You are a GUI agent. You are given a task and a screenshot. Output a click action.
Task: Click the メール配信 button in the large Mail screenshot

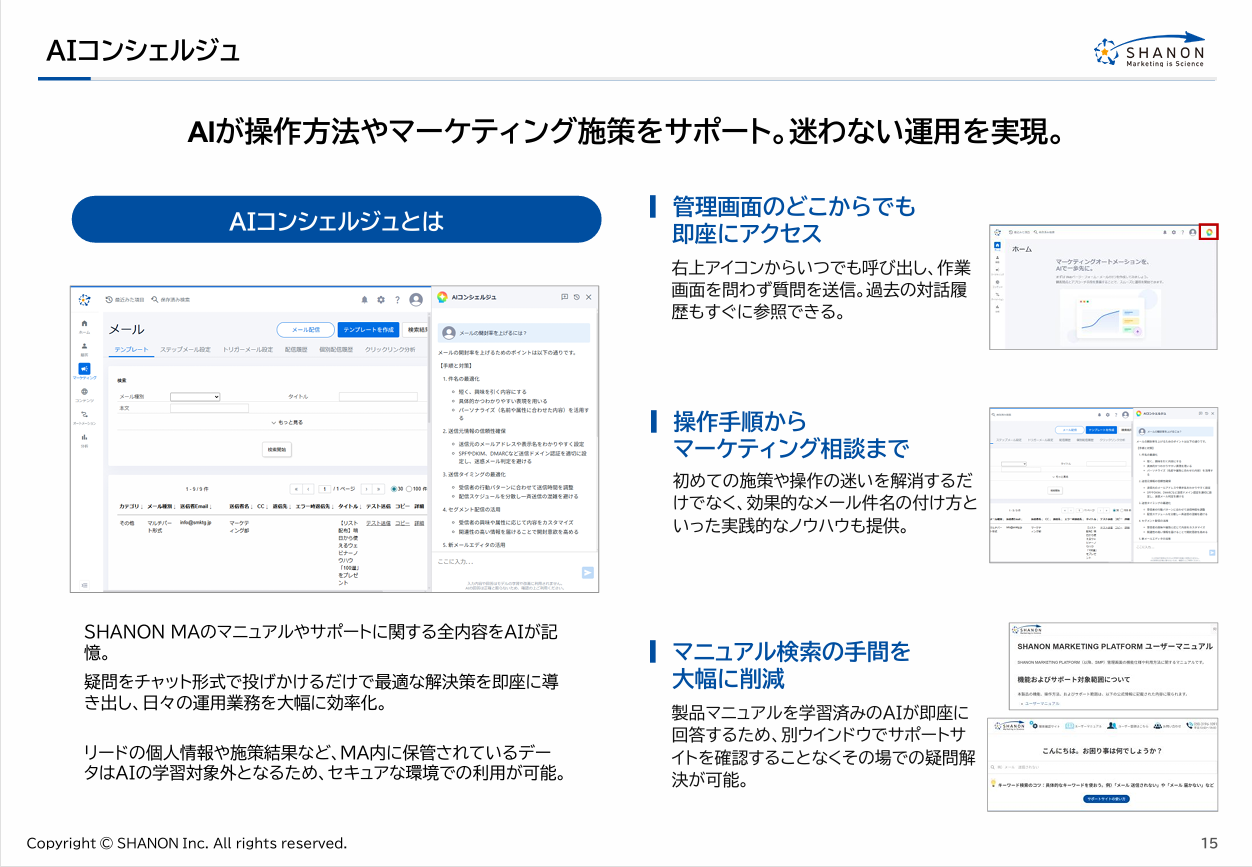305,329
